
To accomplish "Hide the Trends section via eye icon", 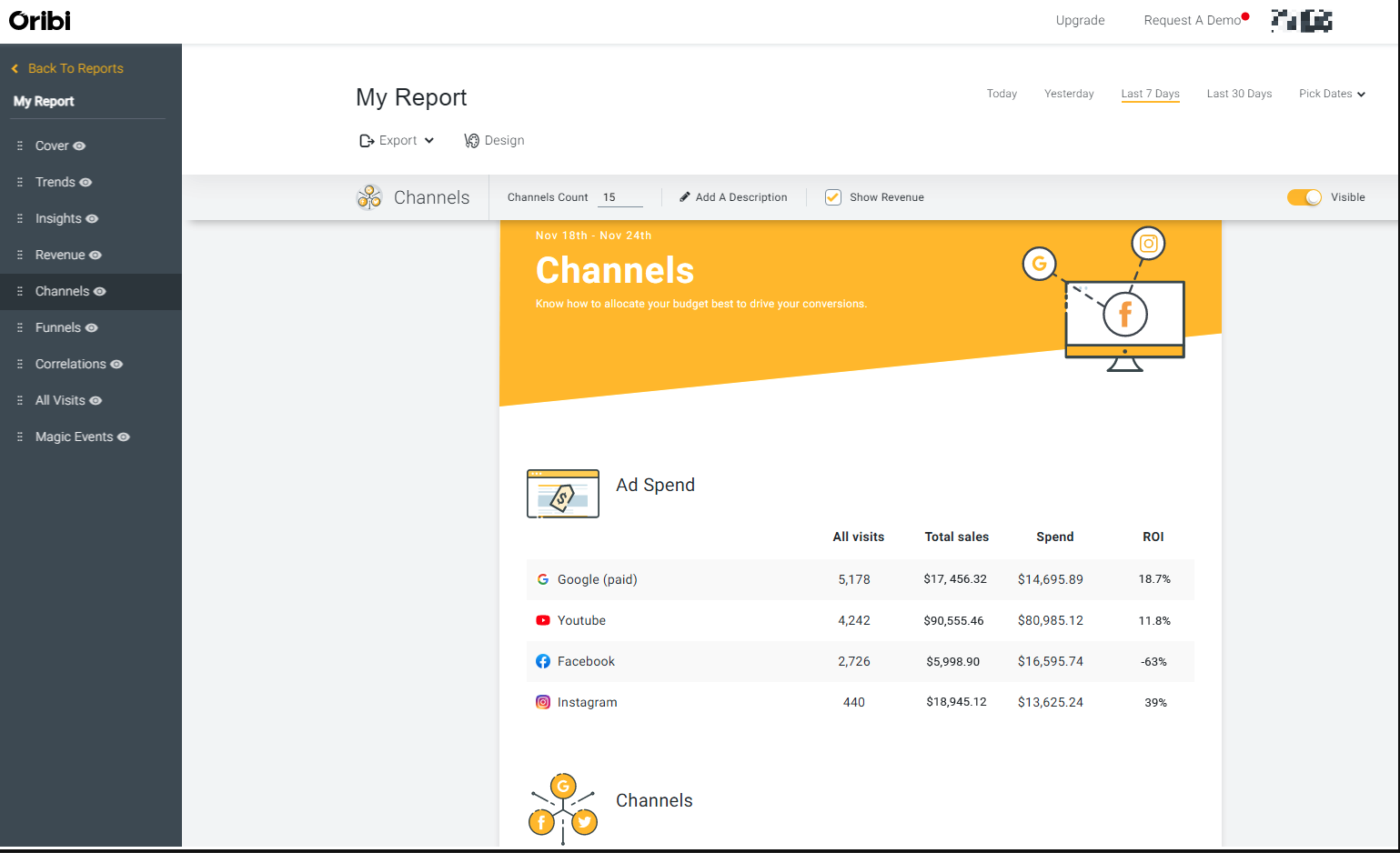I will coord(86,182).
